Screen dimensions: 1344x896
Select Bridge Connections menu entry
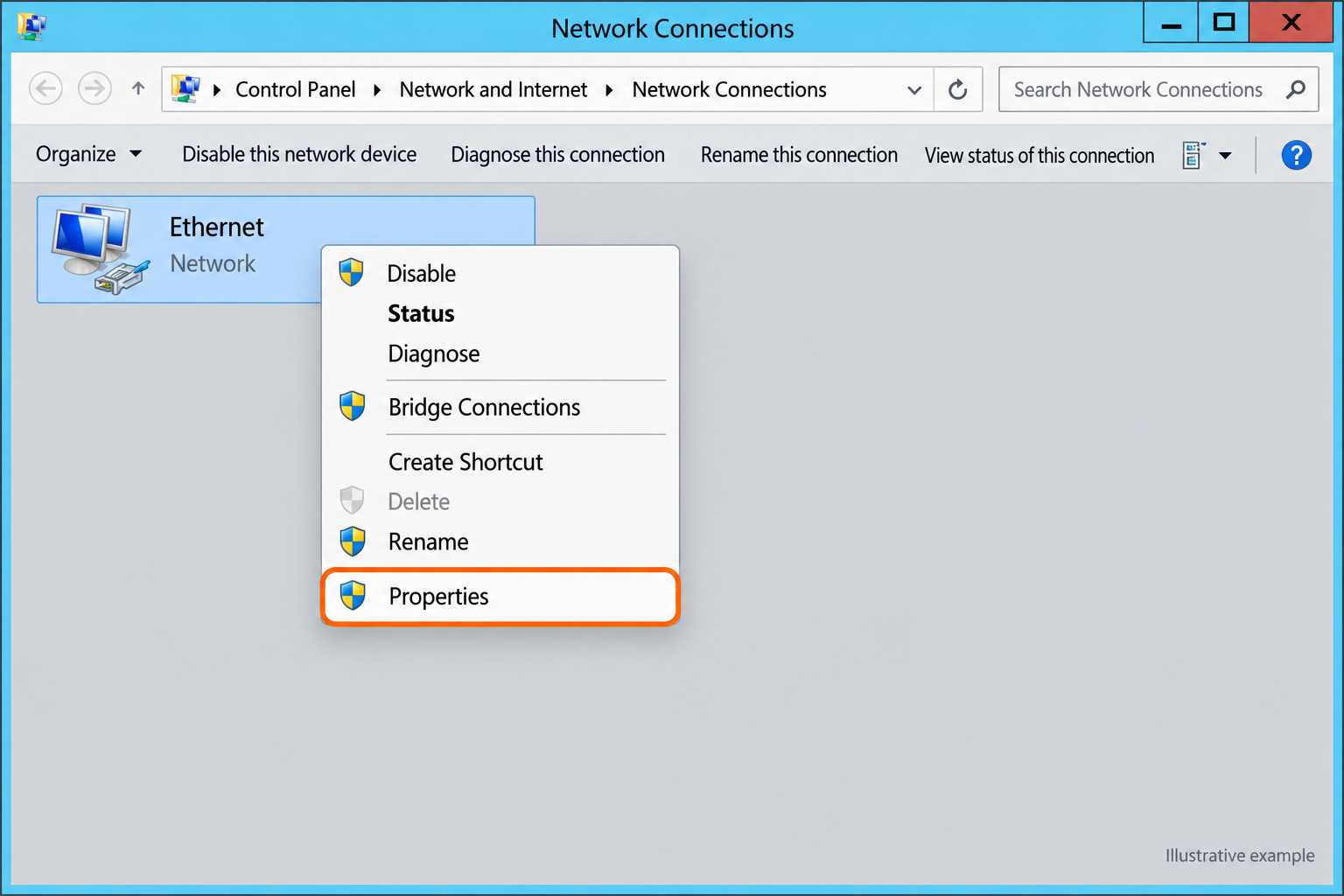tap(500, 407)
